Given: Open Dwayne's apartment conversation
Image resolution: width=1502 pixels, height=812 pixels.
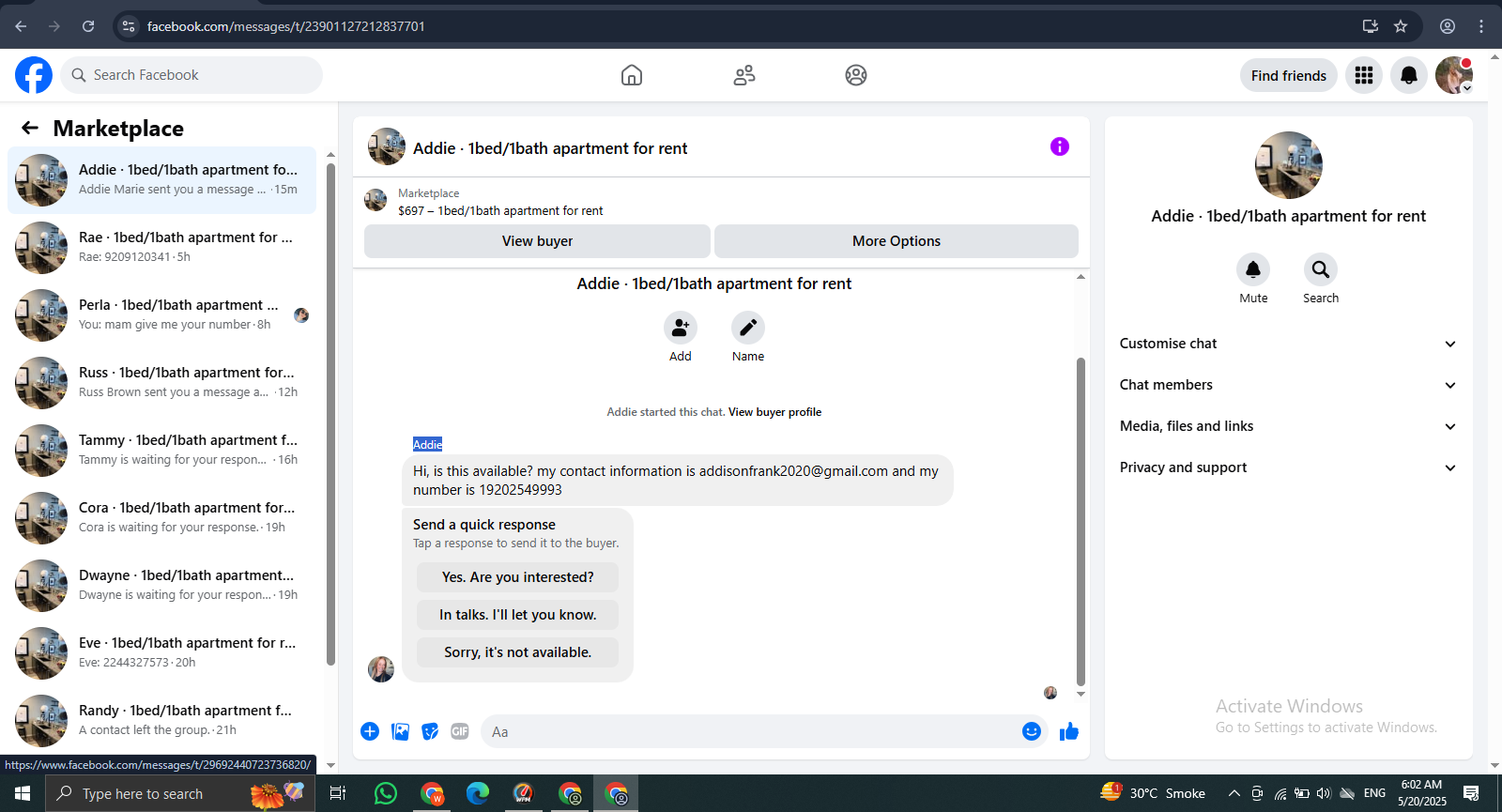Looking at the screenshot, I should pos(161,586).
